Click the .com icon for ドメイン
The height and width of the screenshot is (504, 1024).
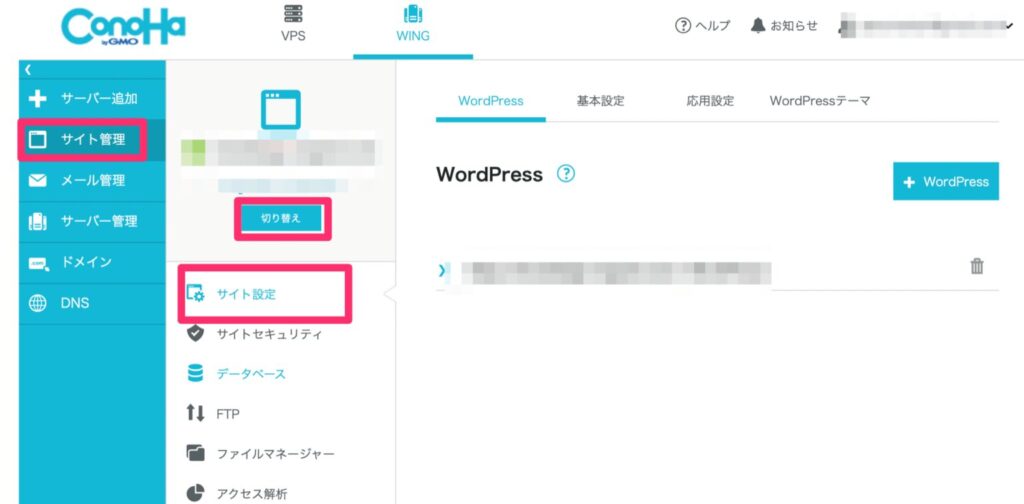point(38,263)
